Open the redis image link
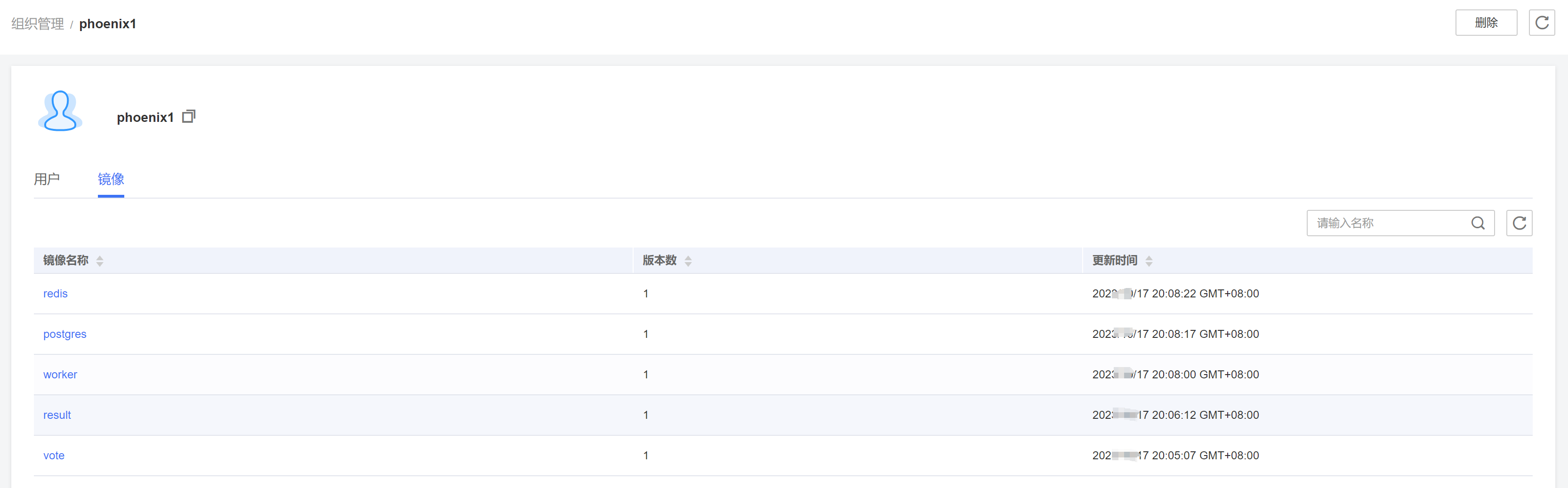 point(56,294)
